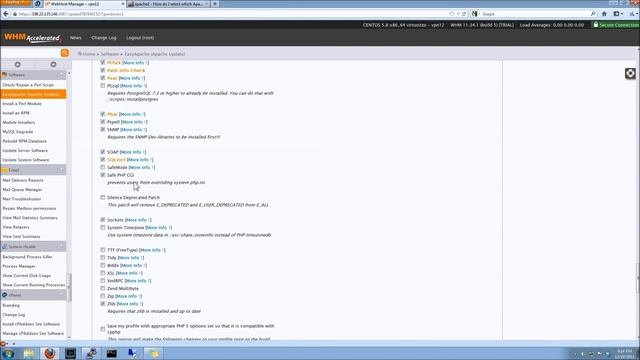Uncheck the Pear checkbox

[x=103, y=78]
